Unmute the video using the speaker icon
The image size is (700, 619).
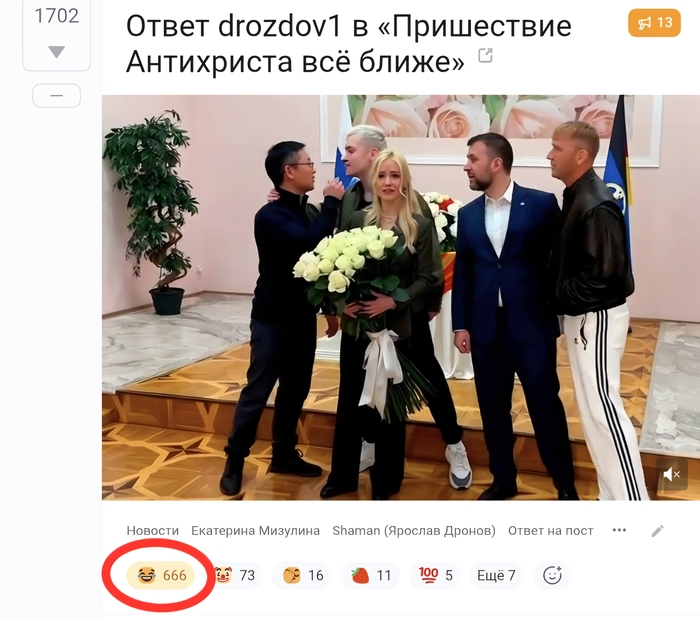[671, 474]
